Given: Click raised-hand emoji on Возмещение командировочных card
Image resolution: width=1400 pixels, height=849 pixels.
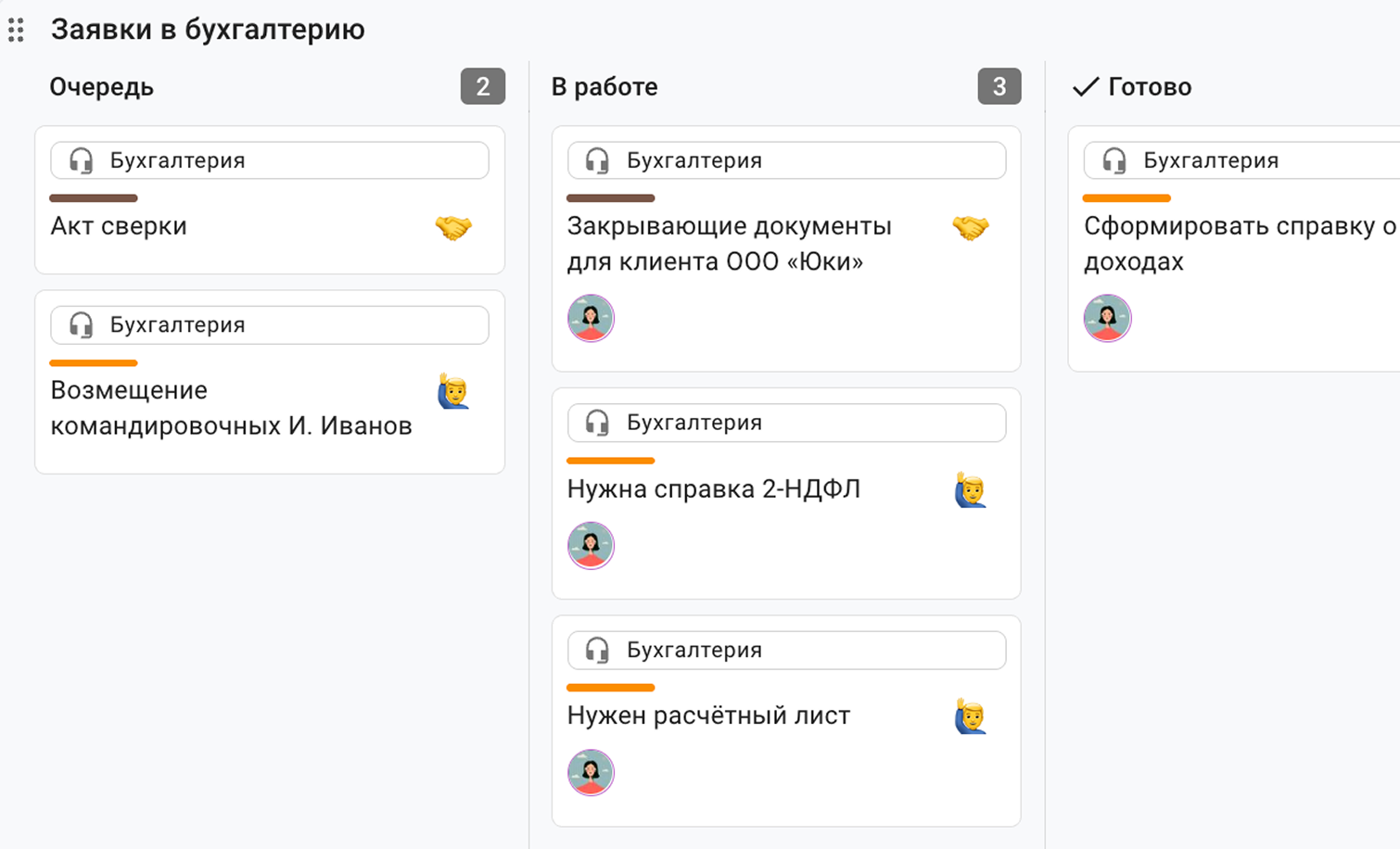Looking at the screenshot, I should tap(453, 391).
